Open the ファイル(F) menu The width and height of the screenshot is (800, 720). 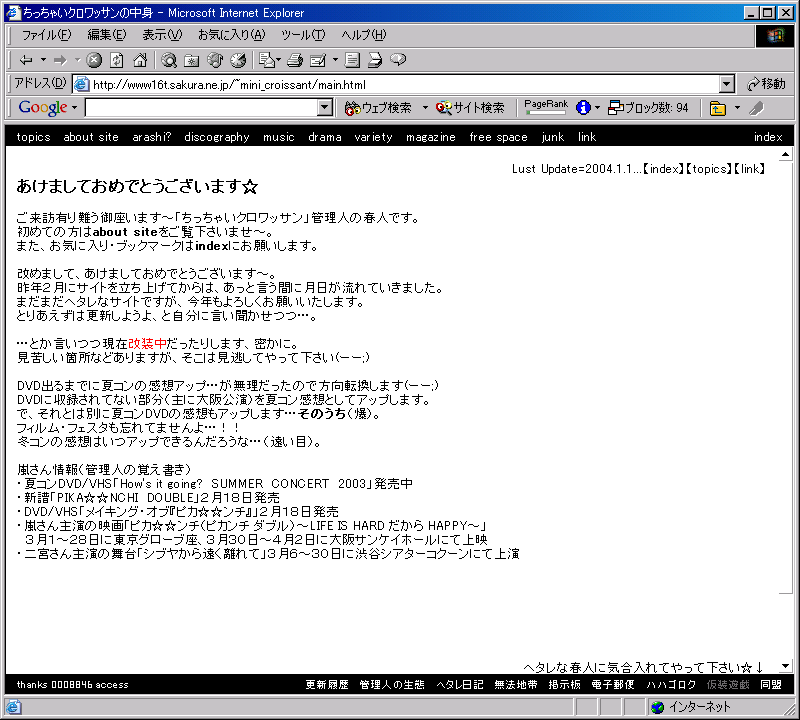pyautogui.click(x=46, y=35)
